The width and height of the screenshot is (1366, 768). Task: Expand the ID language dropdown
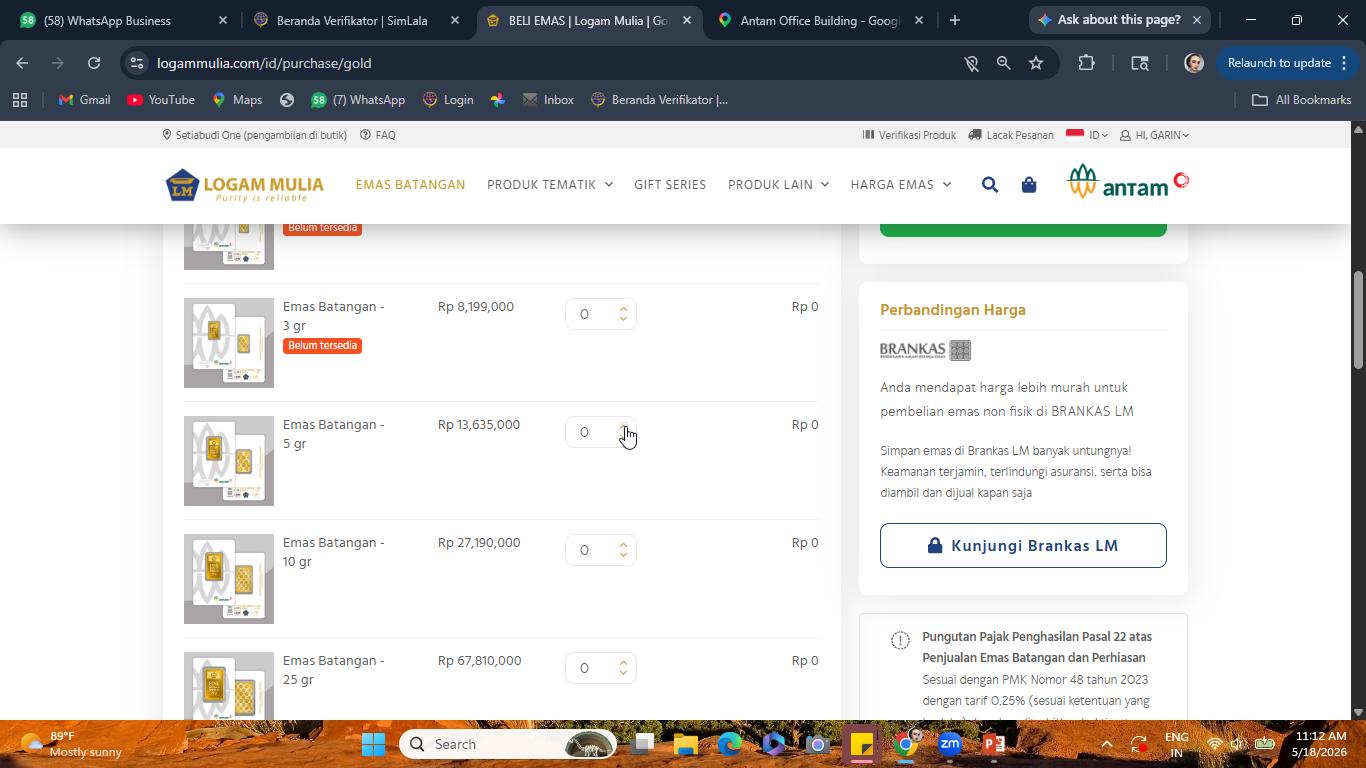1088,135
